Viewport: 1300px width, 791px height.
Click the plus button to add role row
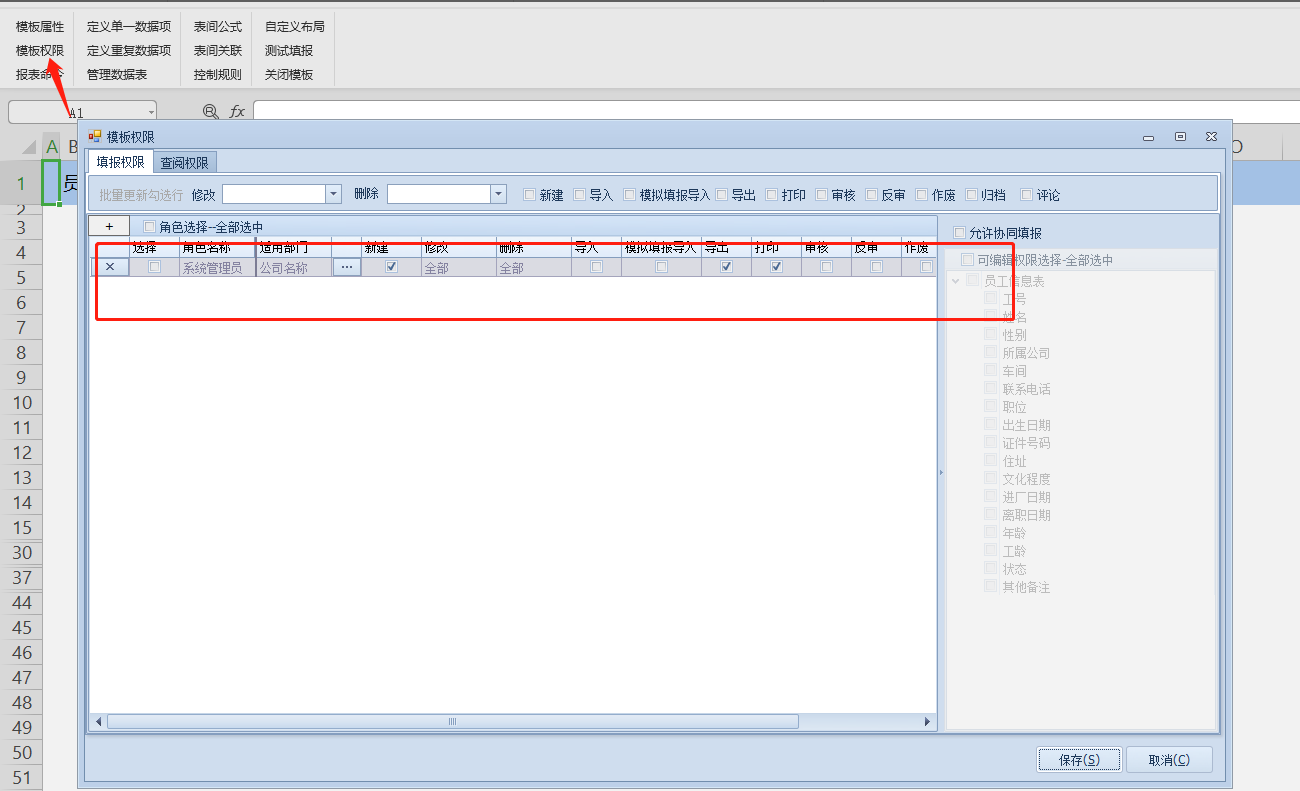[x=109, y=227]
